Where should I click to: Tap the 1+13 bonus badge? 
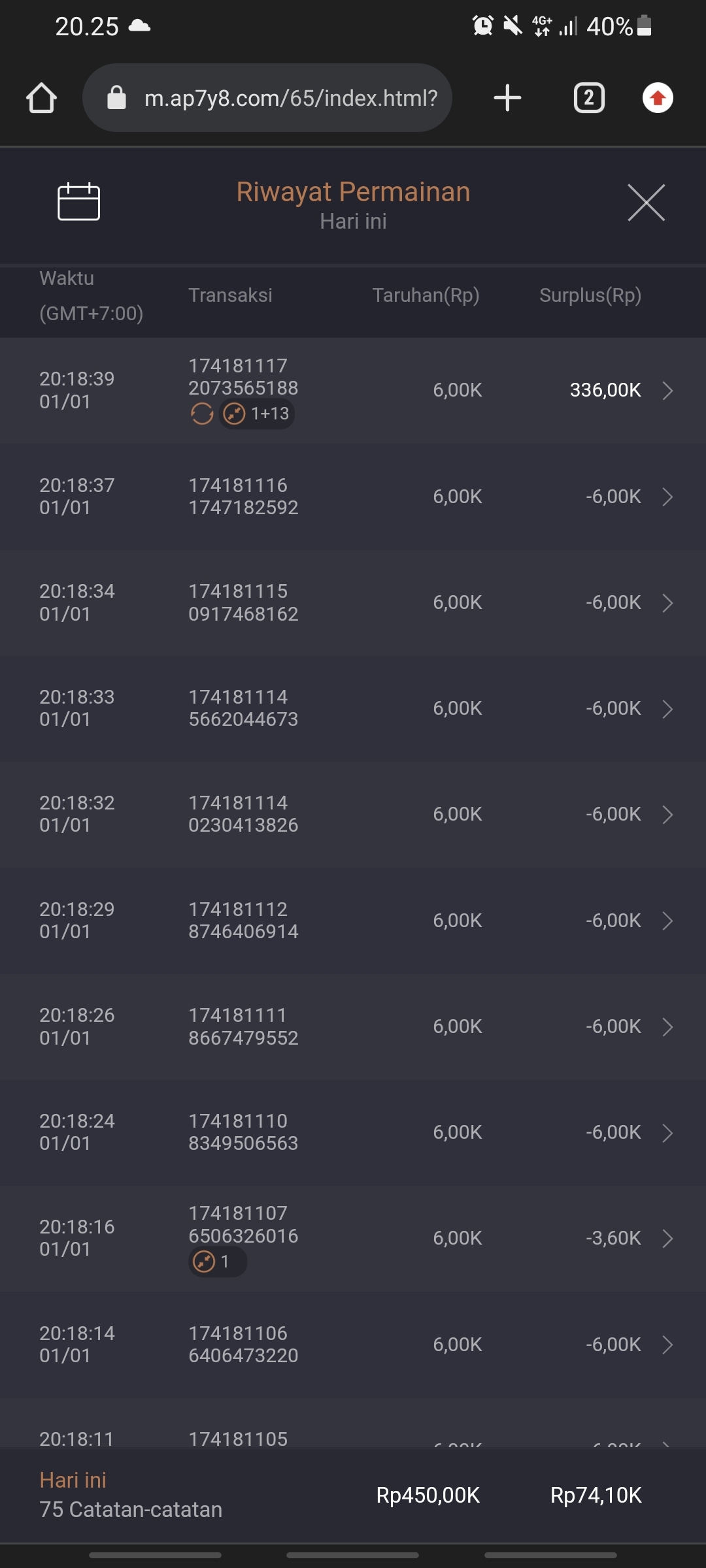(x=257, y=414)
